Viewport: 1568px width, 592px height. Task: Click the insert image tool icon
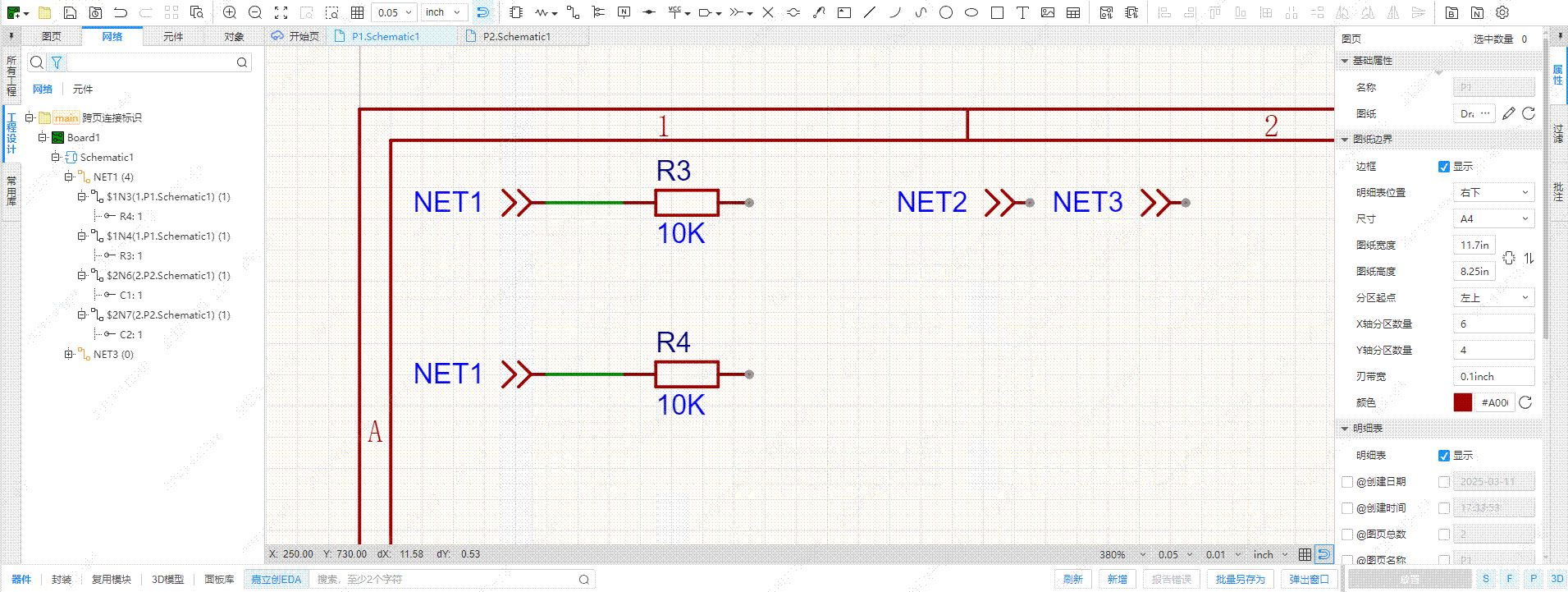point(1048,12)
